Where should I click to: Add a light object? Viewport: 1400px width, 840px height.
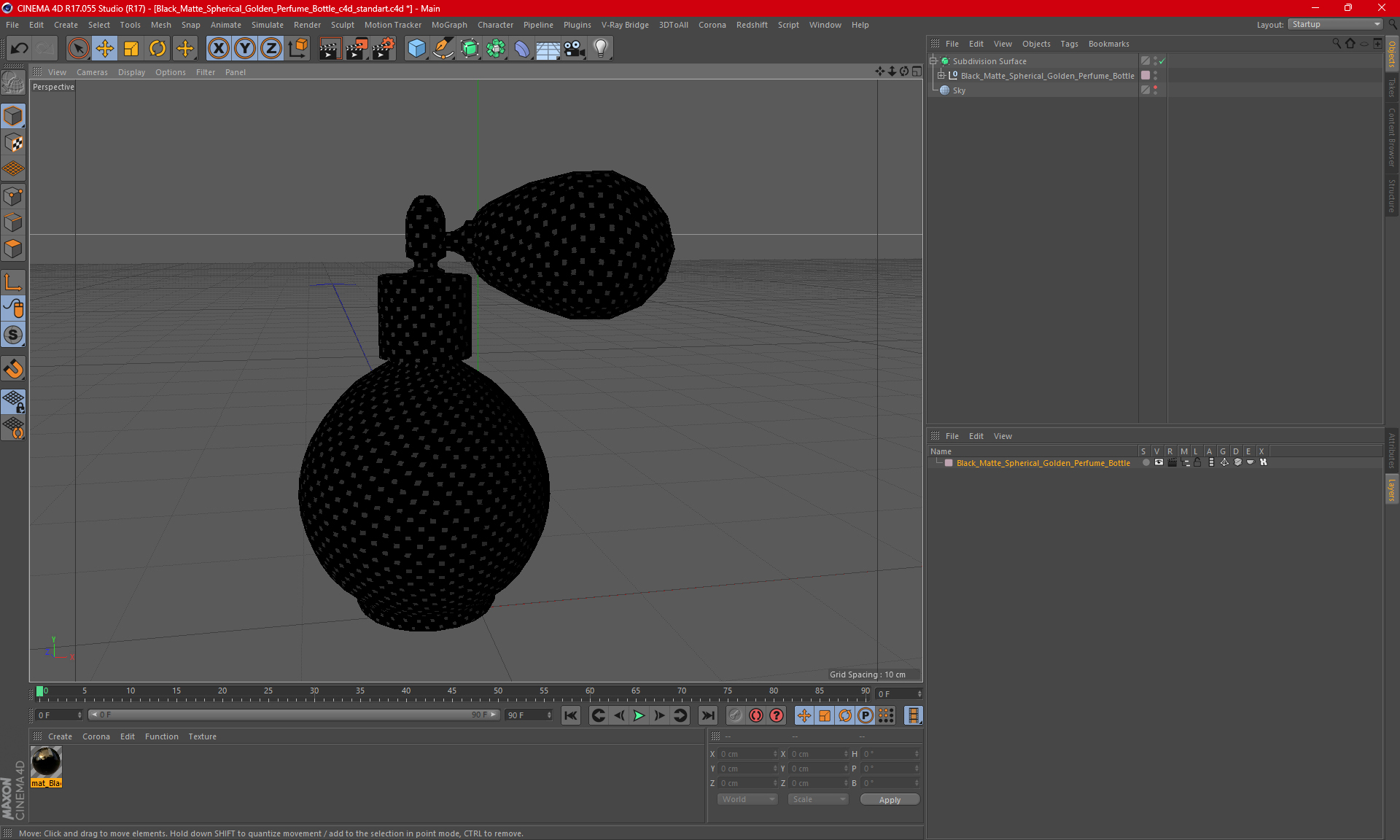601,49
